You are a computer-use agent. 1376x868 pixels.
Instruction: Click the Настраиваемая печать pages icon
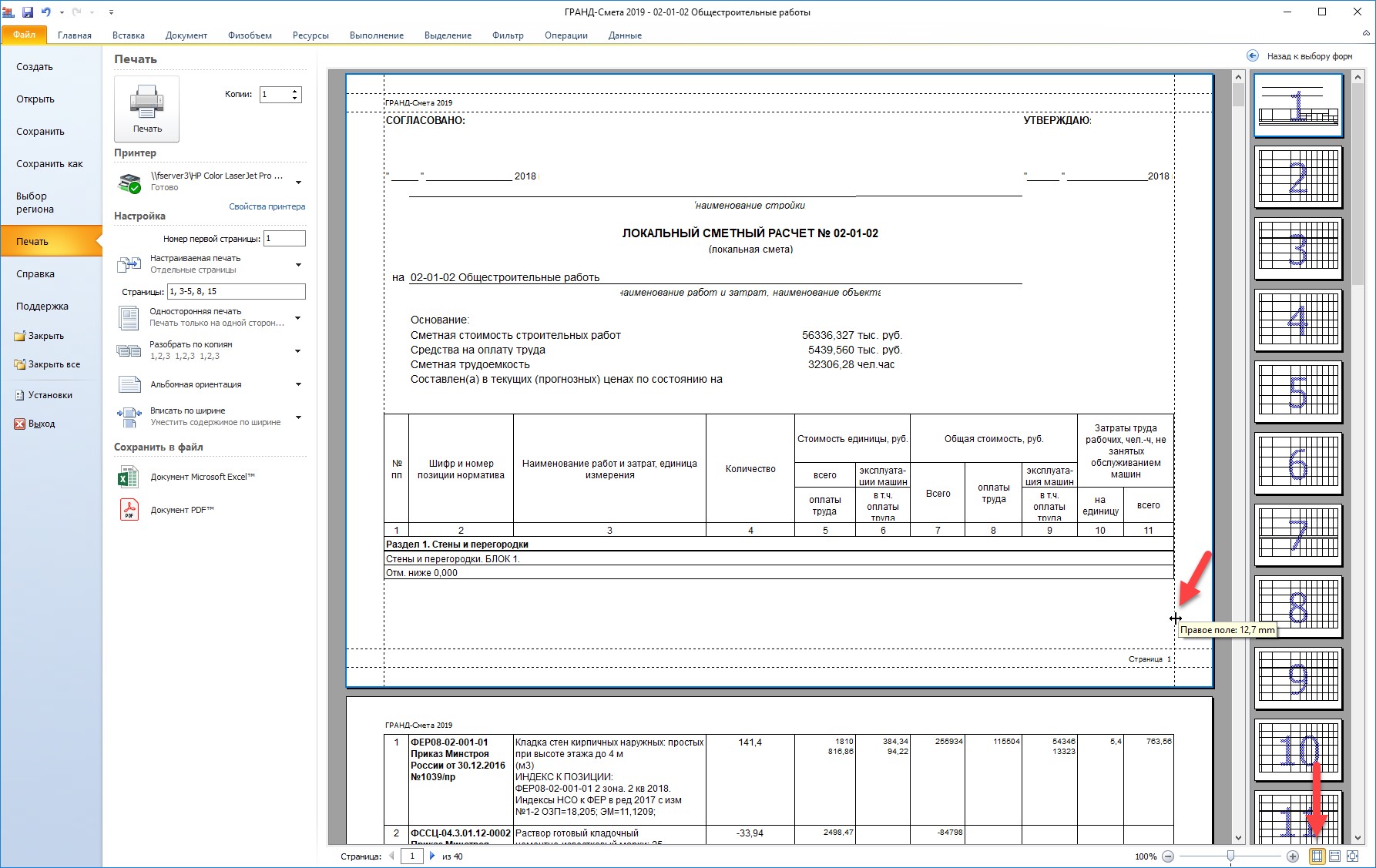(x=129, y=265)
